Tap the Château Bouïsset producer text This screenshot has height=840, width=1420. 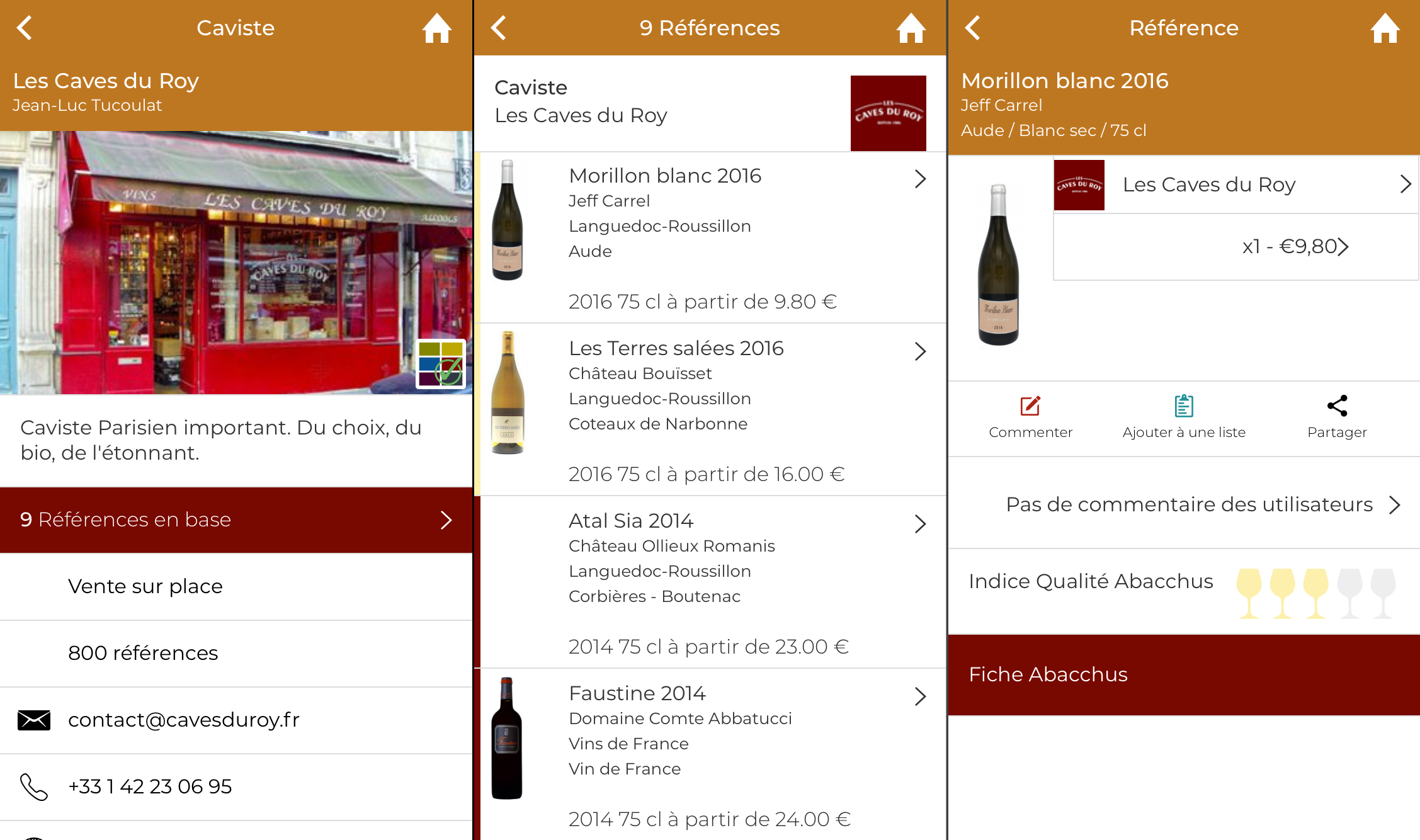click(640, 373)
